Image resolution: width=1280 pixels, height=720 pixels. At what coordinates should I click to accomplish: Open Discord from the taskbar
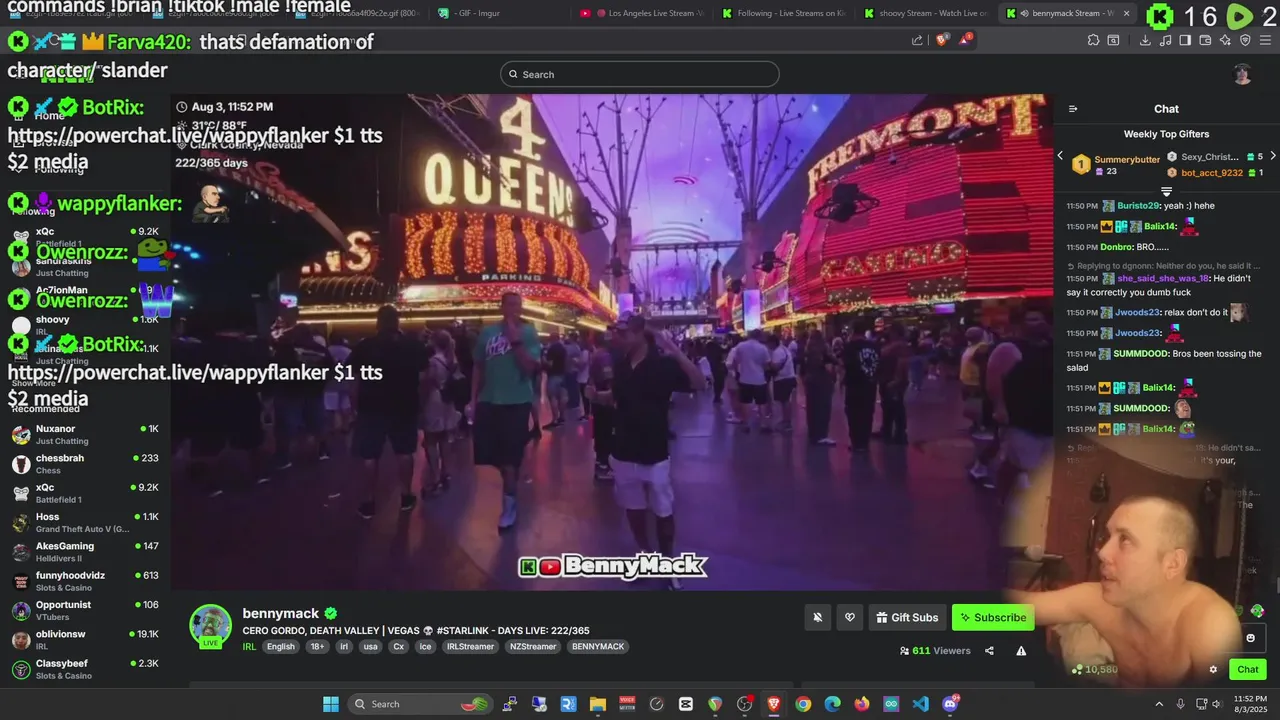[950, 704]
